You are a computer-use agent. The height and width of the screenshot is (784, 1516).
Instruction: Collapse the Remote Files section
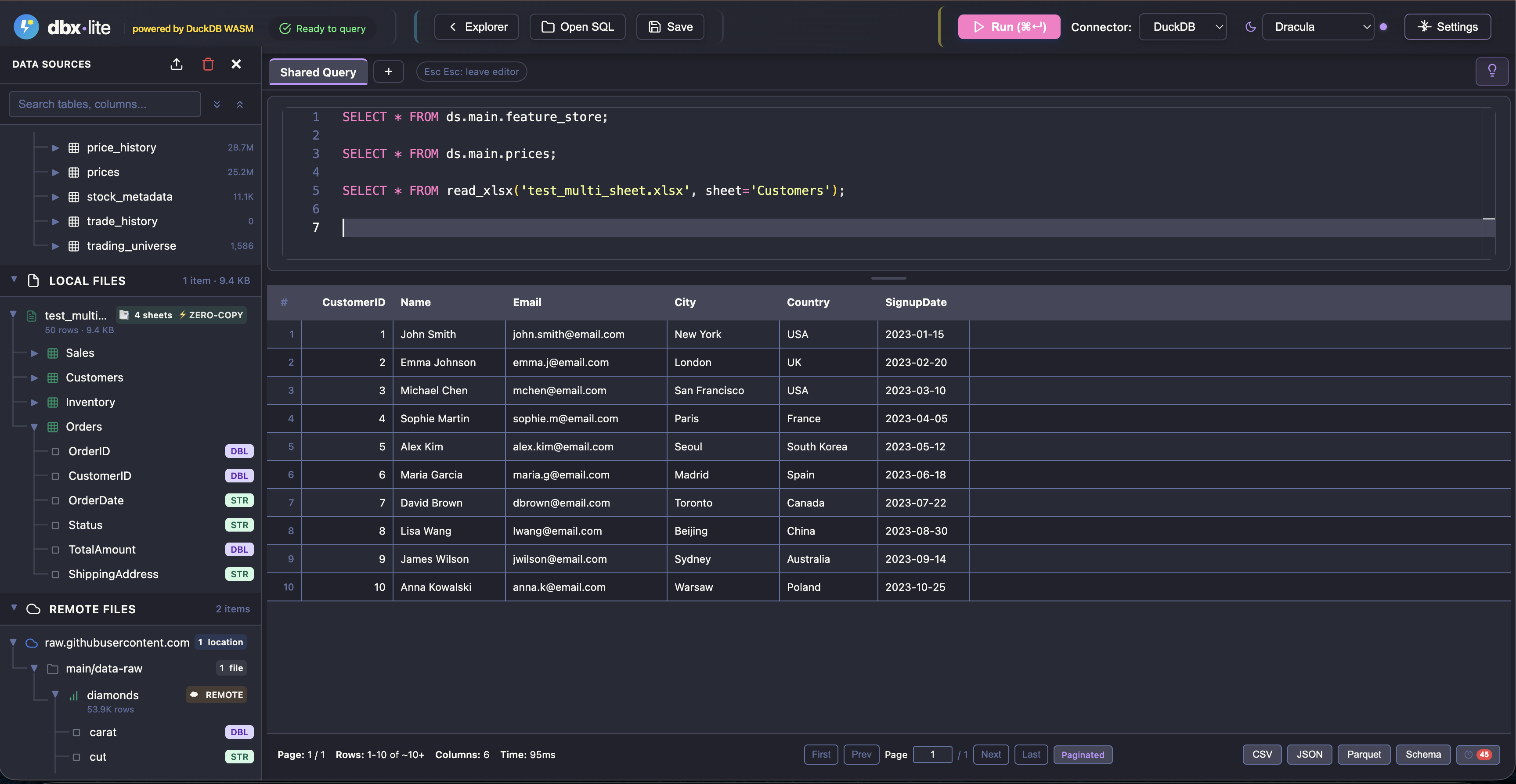[x=14, y=608]
